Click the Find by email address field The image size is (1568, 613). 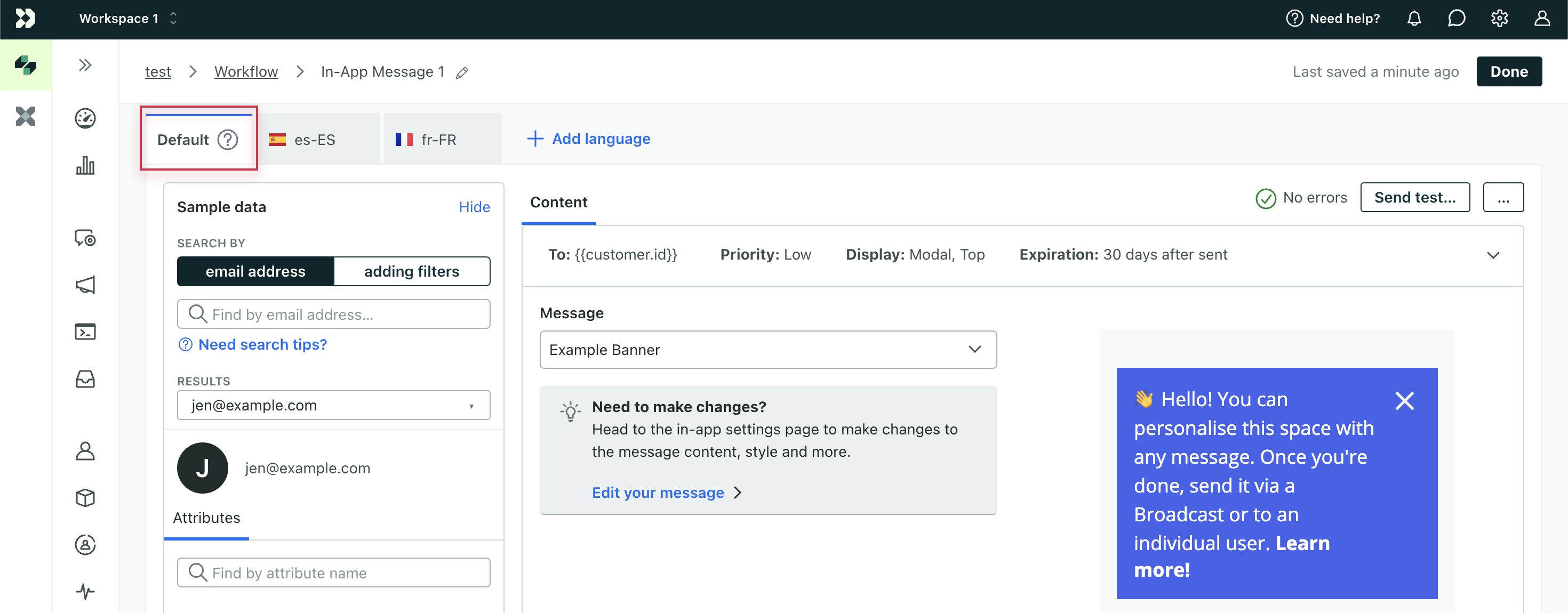pyautogui.click(x=333, y=314)
